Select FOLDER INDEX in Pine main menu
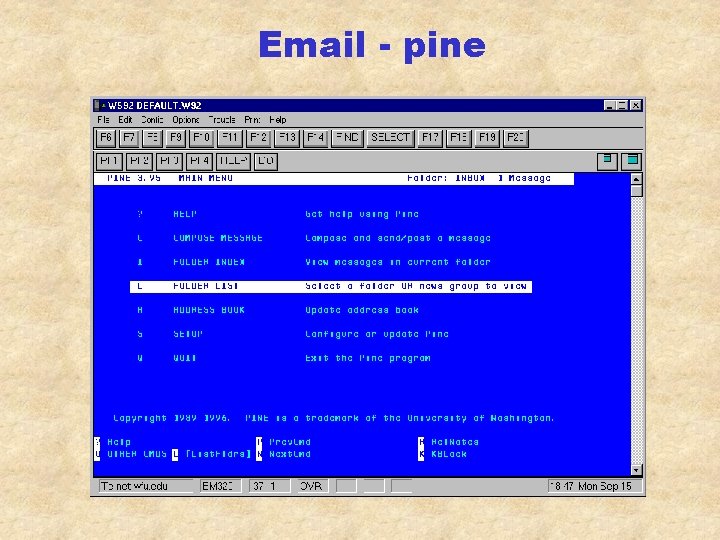Screen dimensions: 720x540 tap(209, 262)
